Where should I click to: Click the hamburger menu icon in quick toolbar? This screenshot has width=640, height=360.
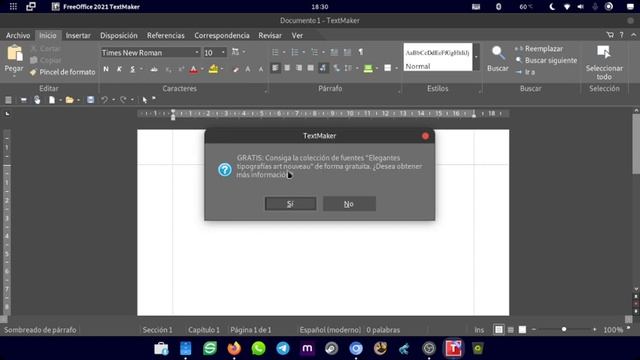point(8,100)
